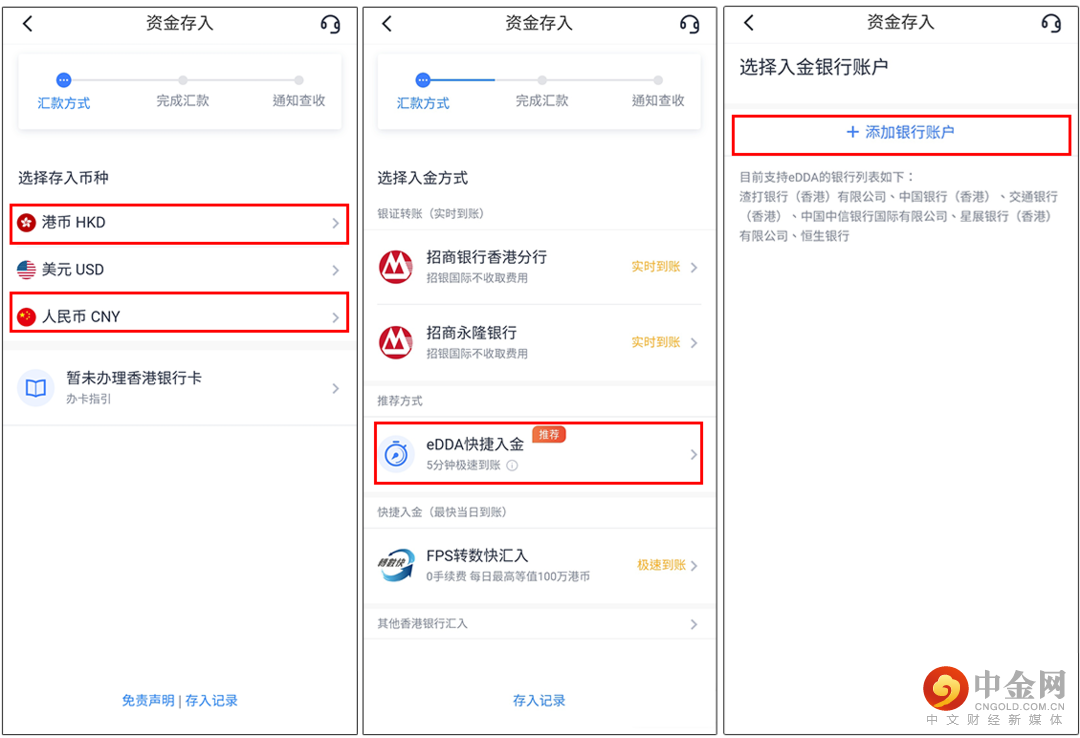Click the FPS 转数快 logo

(x=396, y=565)
